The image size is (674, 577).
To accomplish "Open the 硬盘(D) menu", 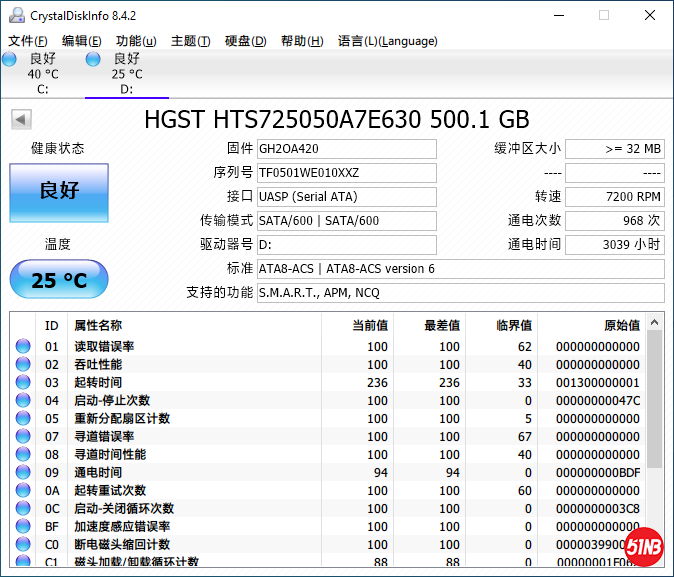I will [x=245, y=41].
